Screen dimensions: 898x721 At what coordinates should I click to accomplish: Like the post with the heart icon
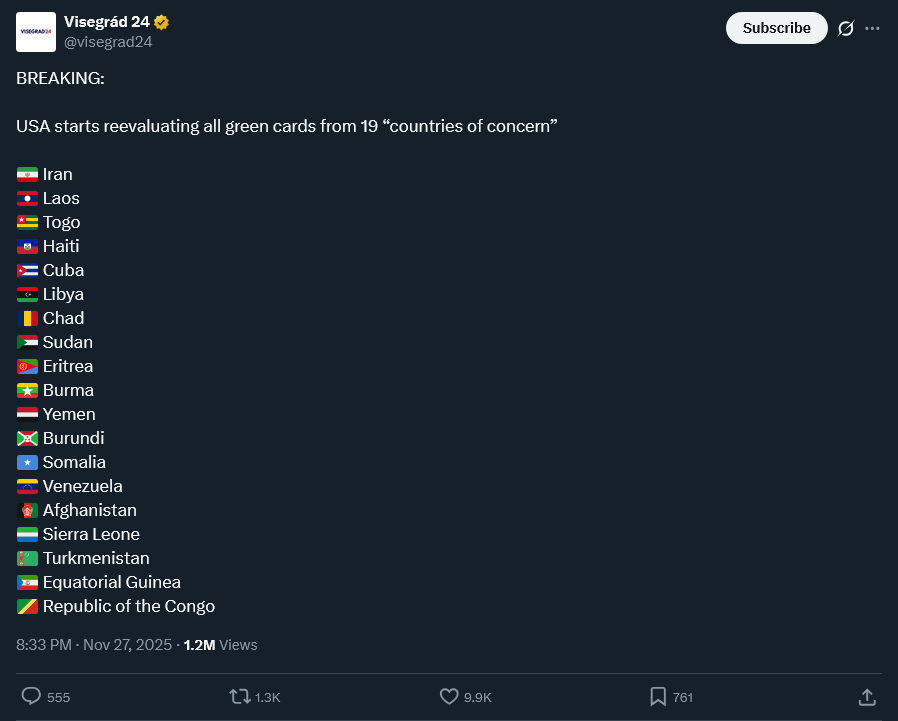(x=449, y=696)
